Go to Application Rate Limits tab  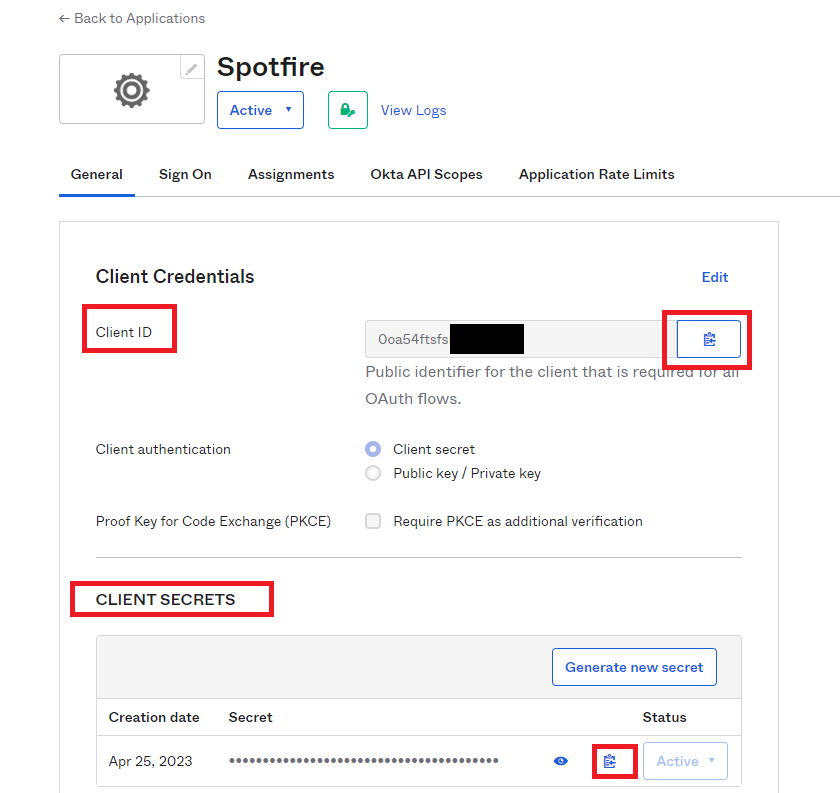(596, 174)
